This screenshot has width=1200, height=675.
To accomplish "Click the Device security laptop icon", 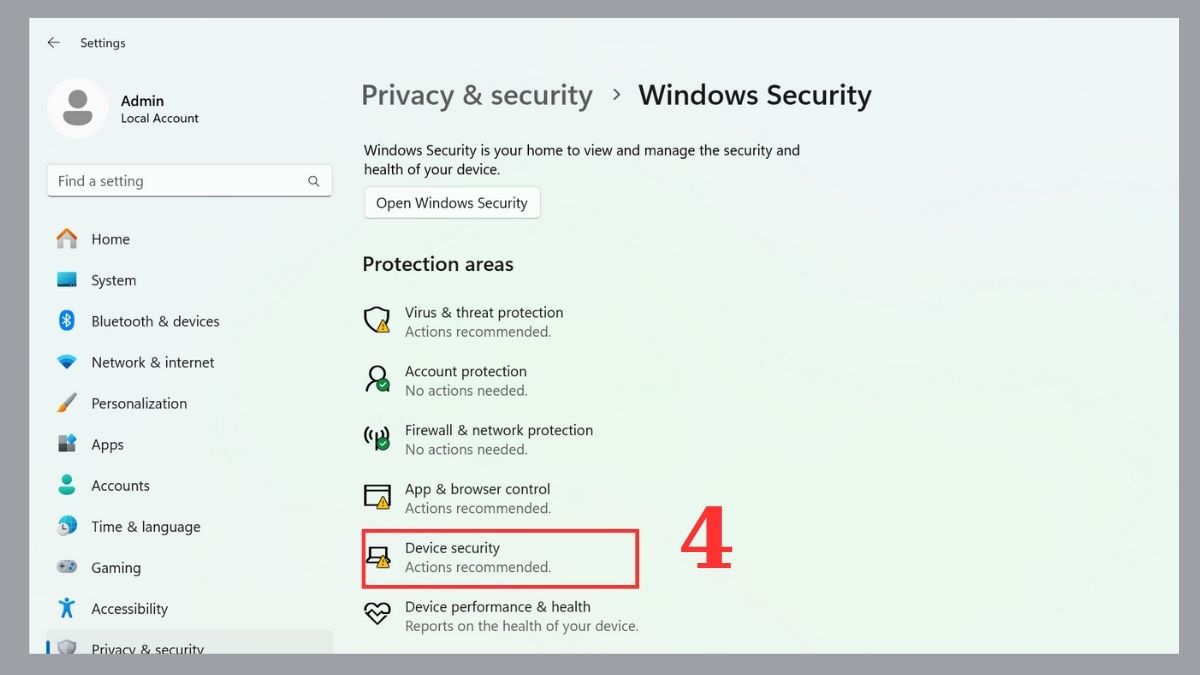I will tap(377, 557).
